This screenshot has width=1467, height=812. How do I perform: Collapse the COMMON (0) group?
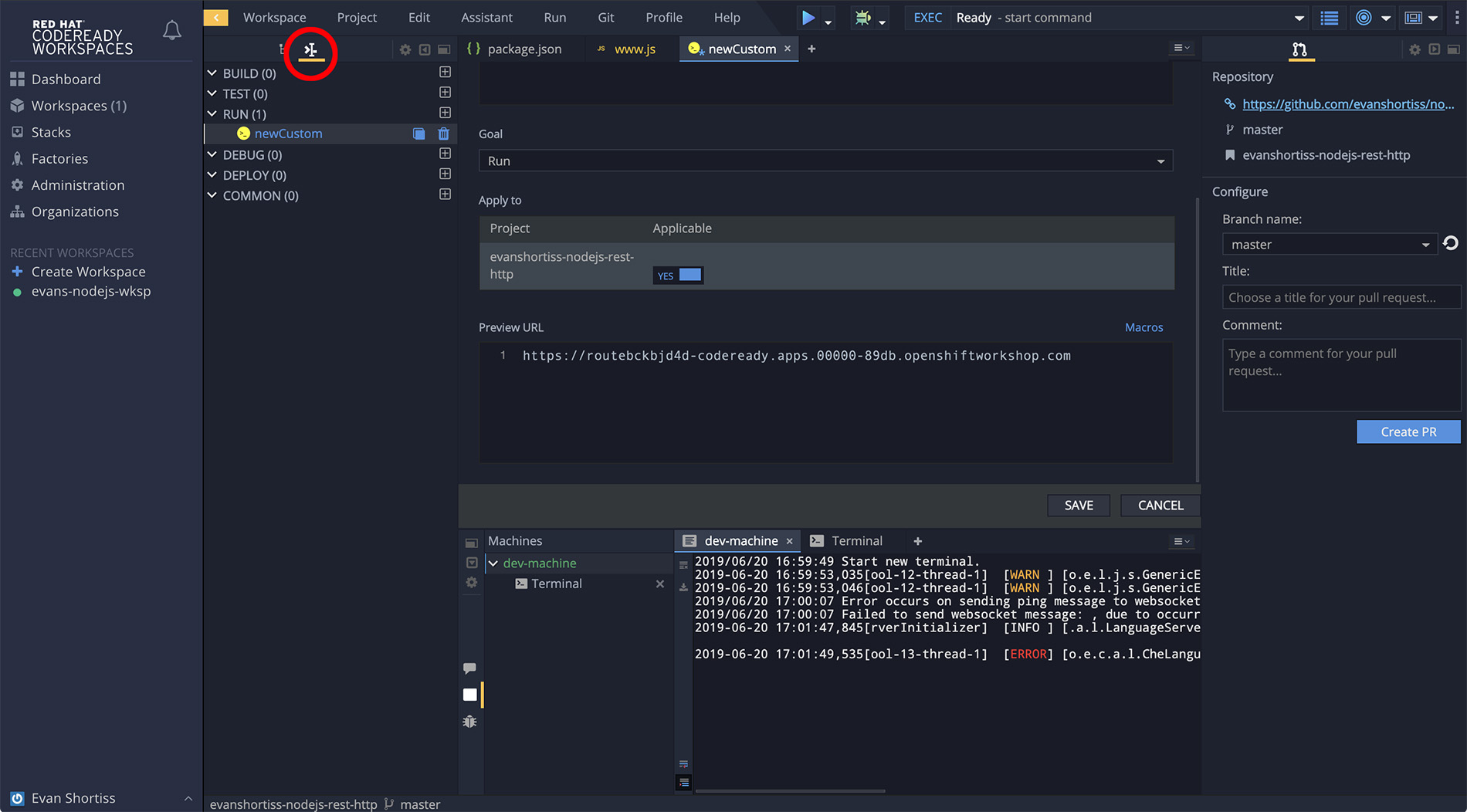click(212, 195)
